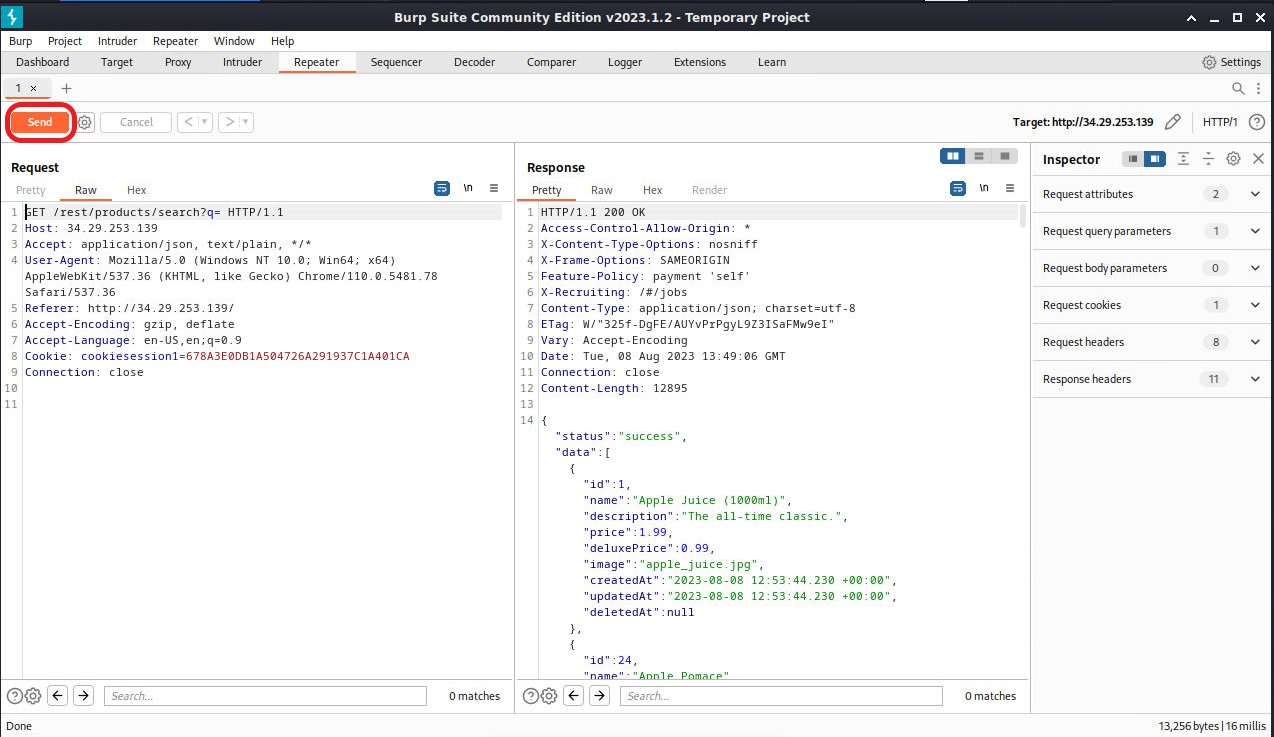This screenshot has height=737, width=1274.
Task: Click the search magnifier in the tab row
Action: point(1239,88)
